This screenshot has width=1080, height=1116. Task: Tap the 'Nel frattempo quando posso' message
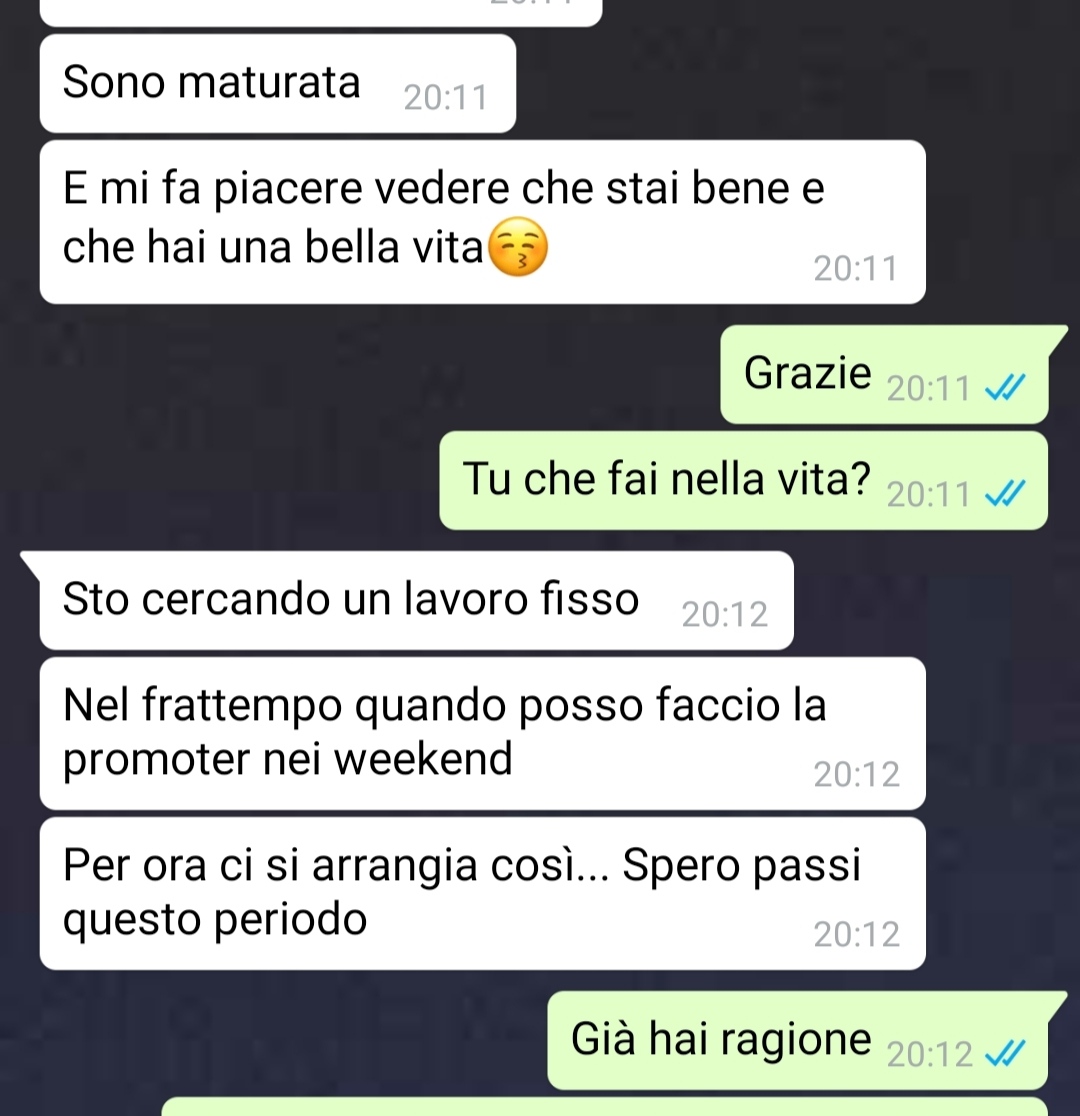tap(483, 733)
